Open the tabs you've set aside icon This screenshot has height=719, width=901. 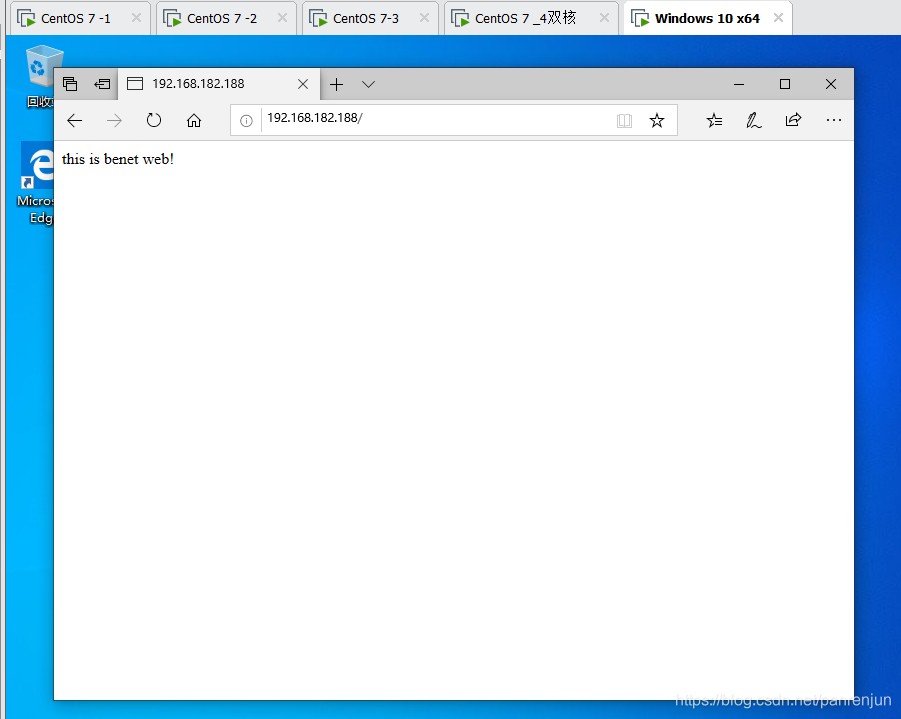(x=70, y=84)
